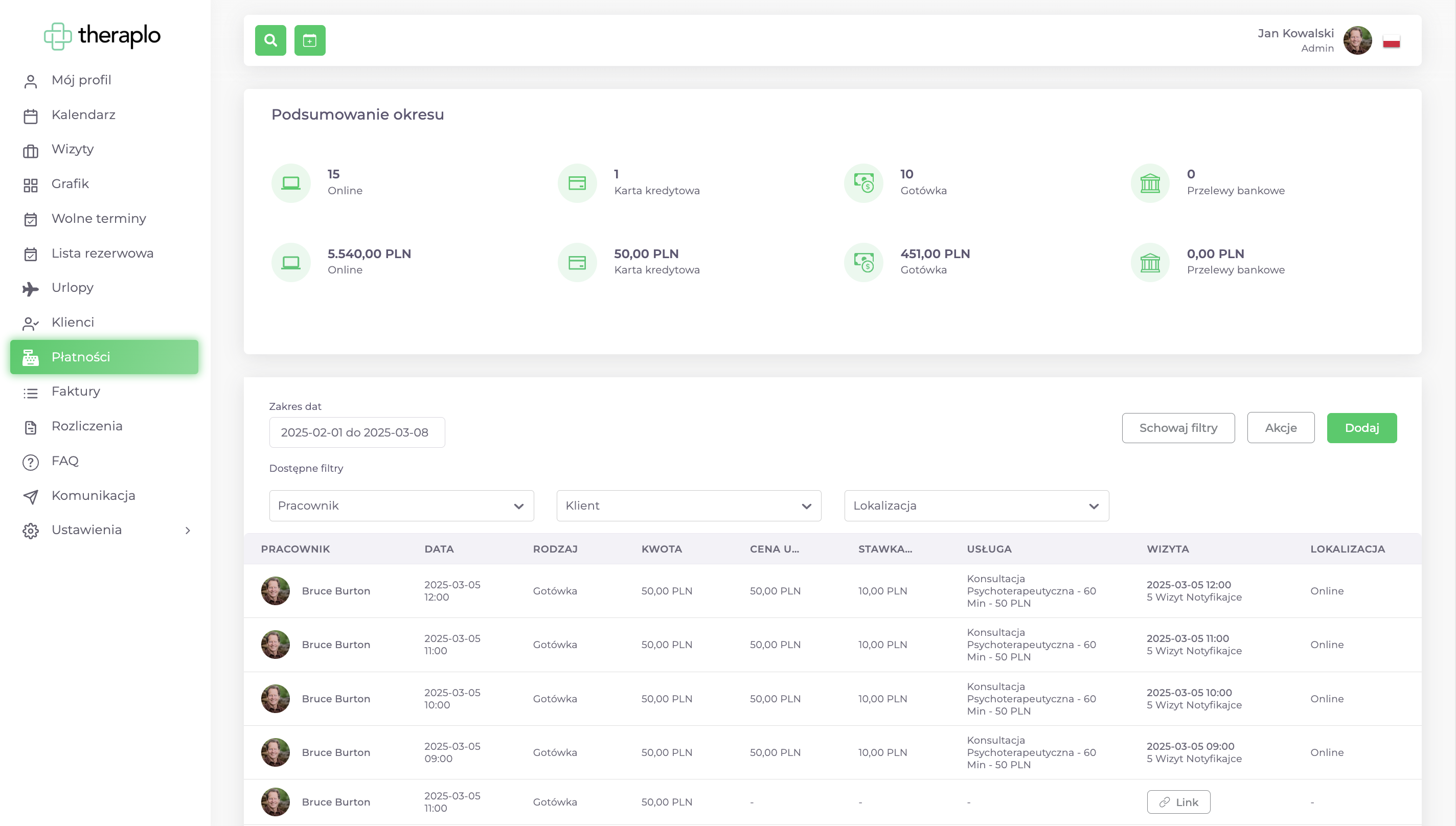This screenshot has width=1456, height=826.
Task: Click the Zakres dat date range field
Action: click(x=356, y=432)
